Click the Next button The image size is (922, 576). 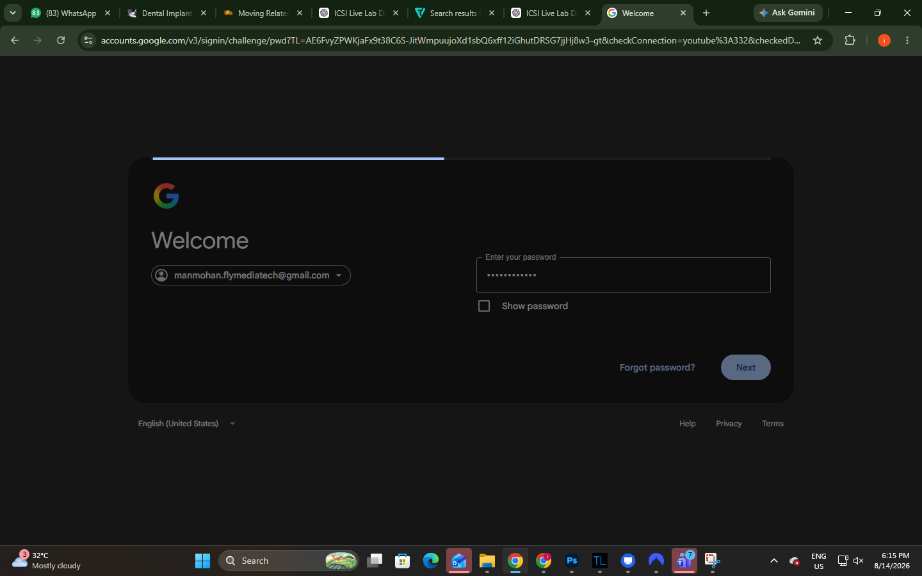pos(745,367)
